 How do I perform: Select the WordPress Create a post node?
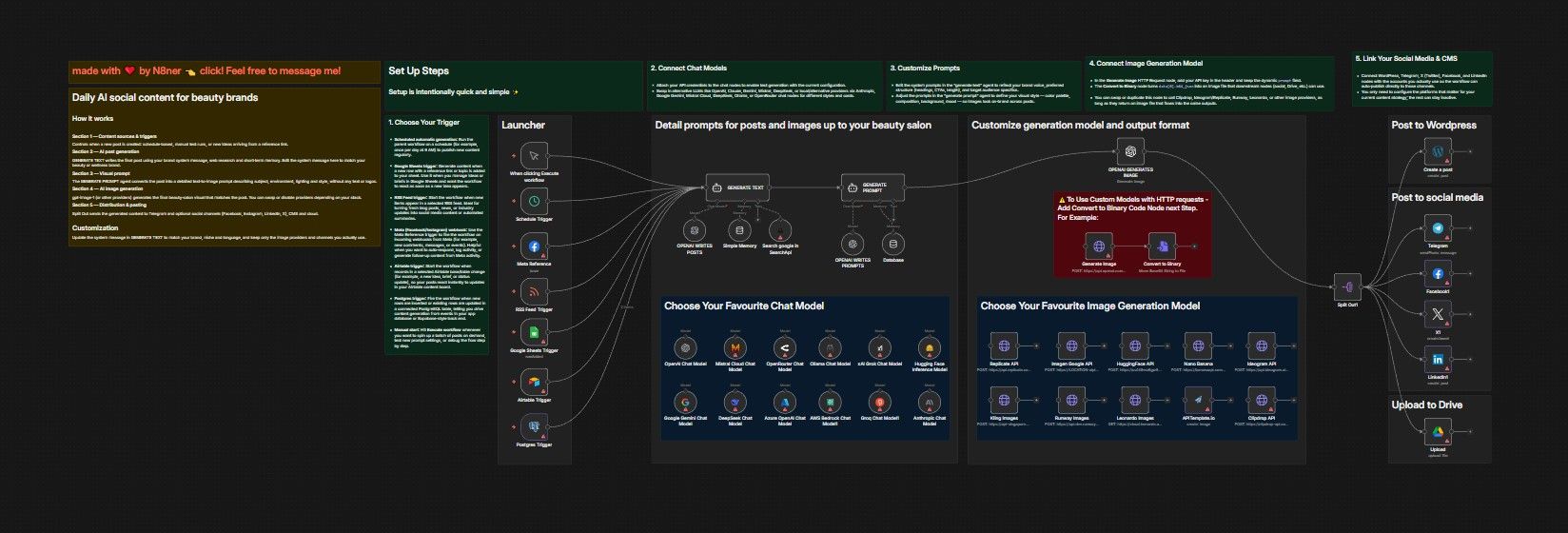pos(1438,152)
